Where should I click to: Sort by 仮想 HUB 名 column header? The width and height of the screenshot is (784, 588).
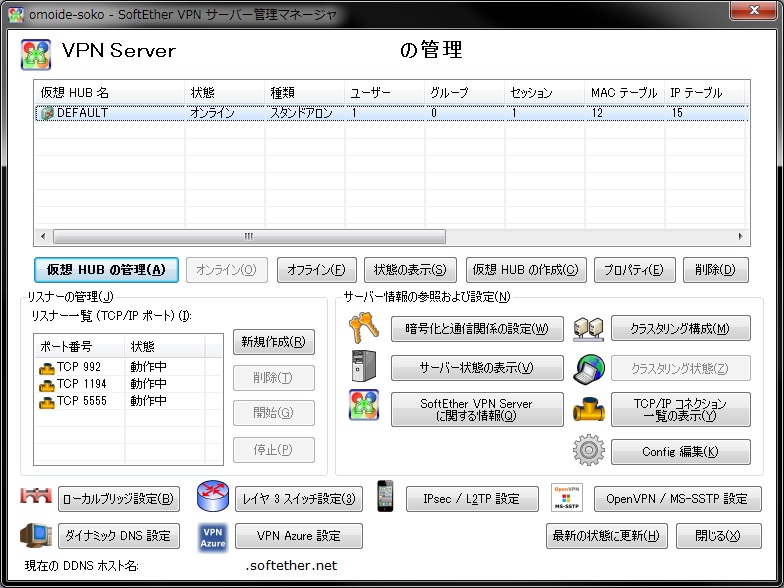pyautogui.click(x=110, y=92)
